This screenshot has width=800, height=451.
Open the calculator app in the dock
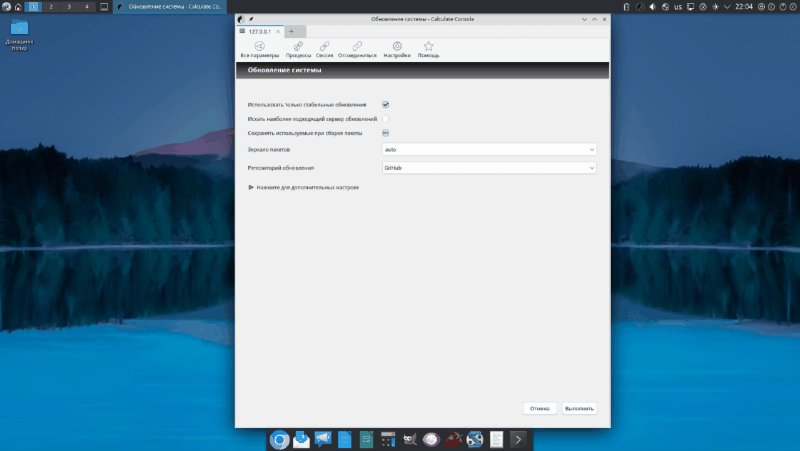click(x=388, y=439)
